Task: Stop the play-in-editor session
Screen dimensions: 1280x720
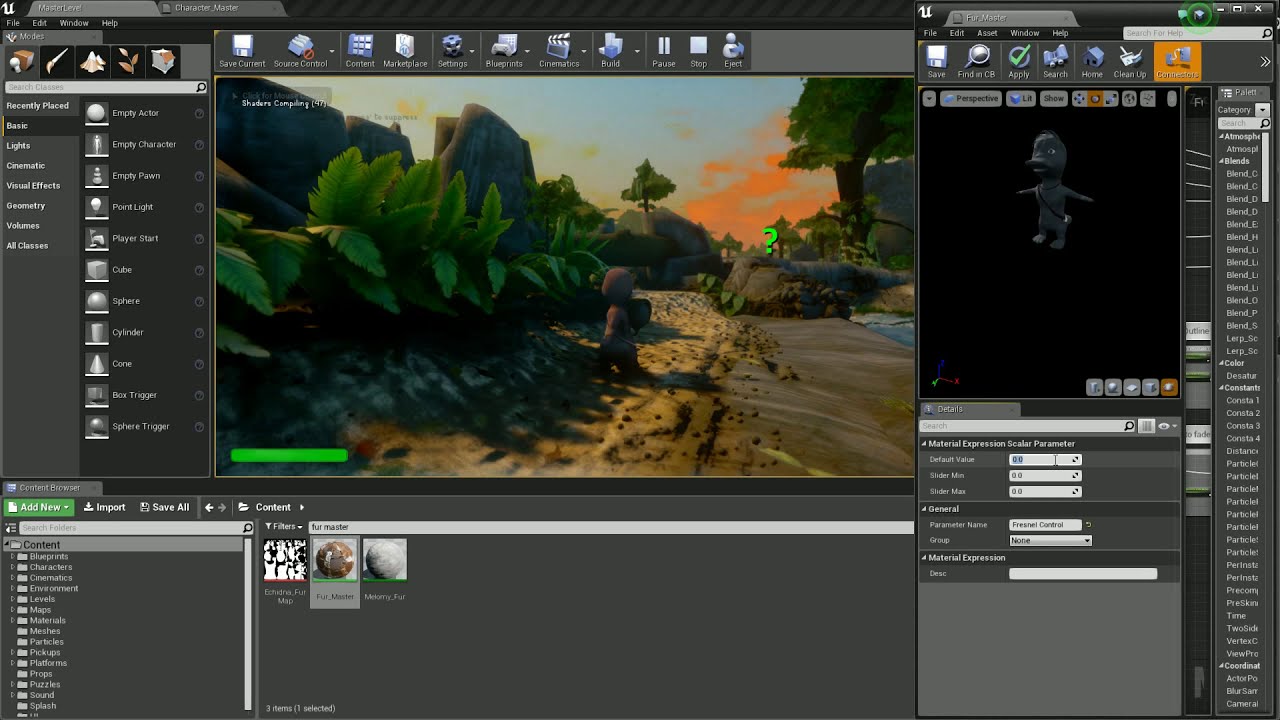Action: tap(698, 51)
